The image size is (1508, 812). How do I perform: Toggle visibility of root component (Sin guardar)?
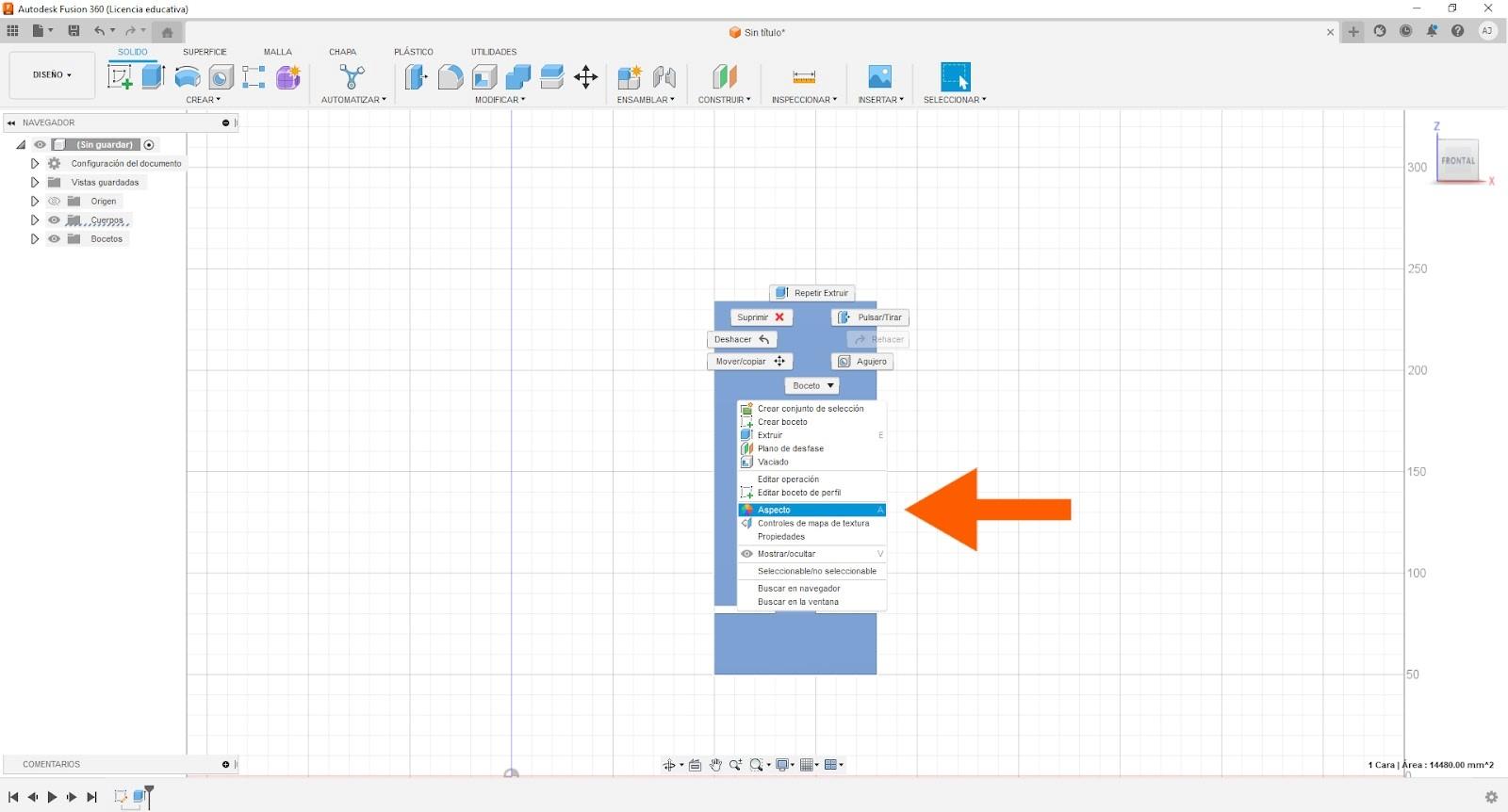40,145
